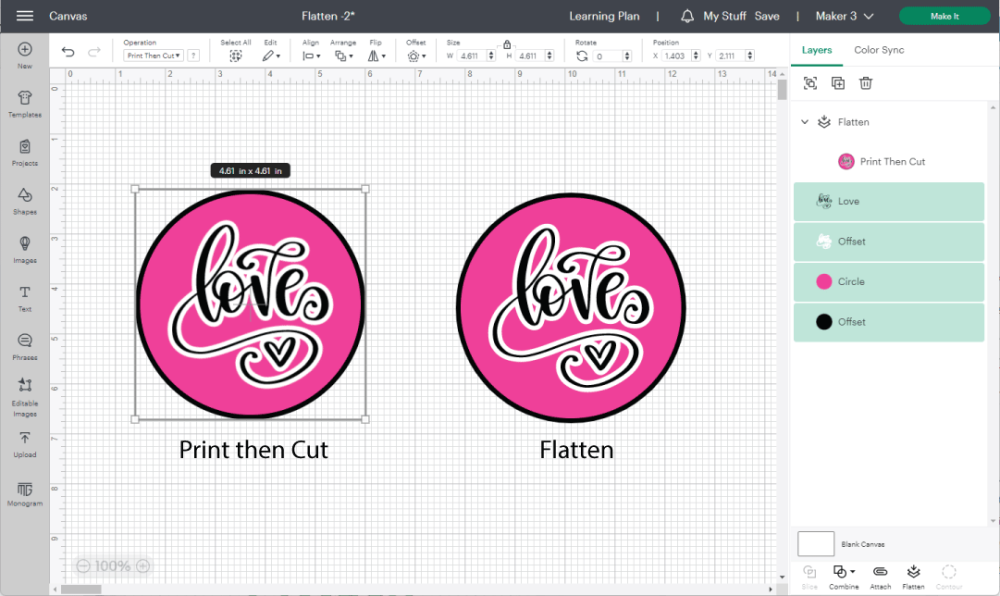
Task: Open the Combine dropdown
Action: tap(844, 576)
